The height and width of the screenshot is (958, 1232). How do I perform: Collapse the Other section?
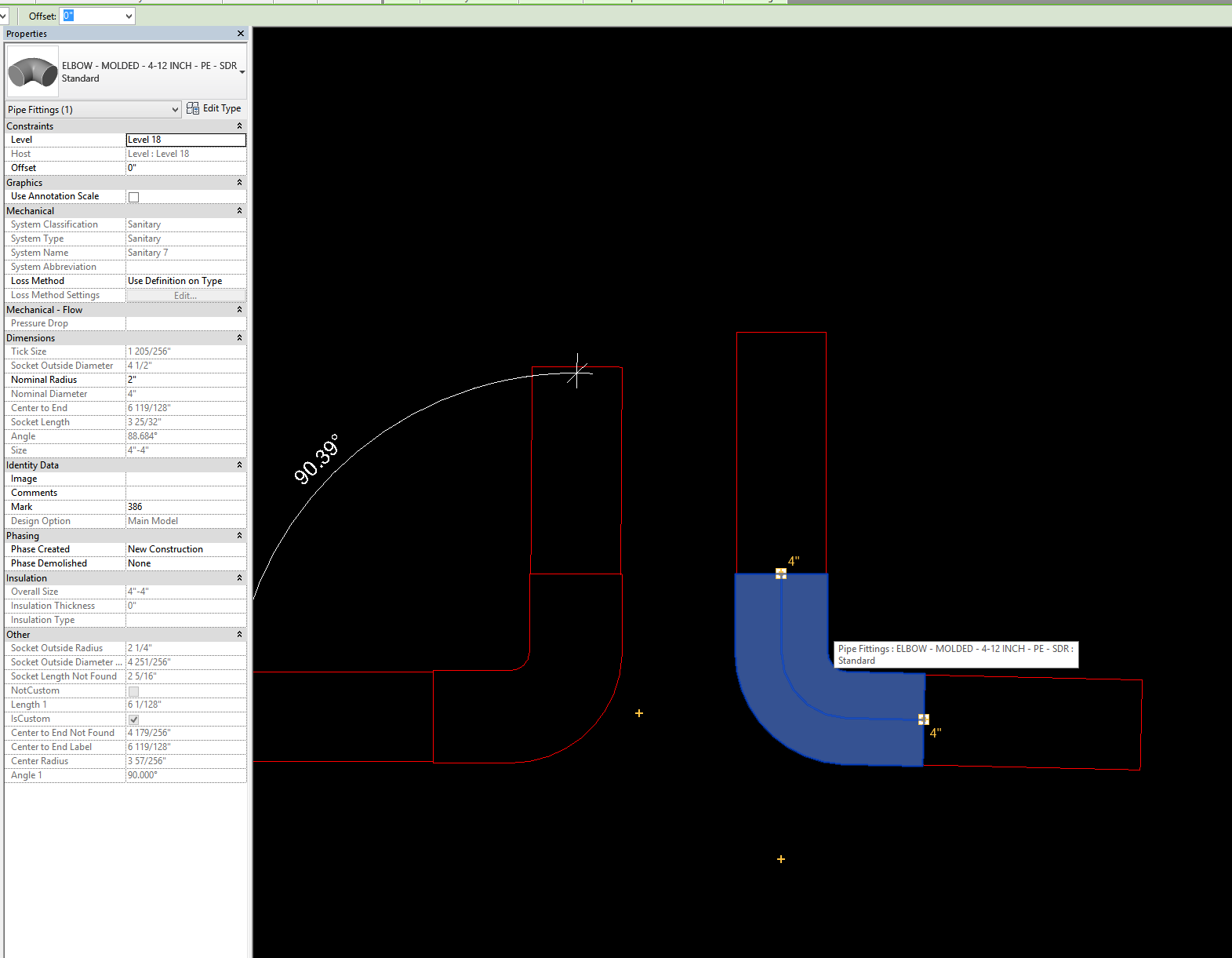[240, 634]
